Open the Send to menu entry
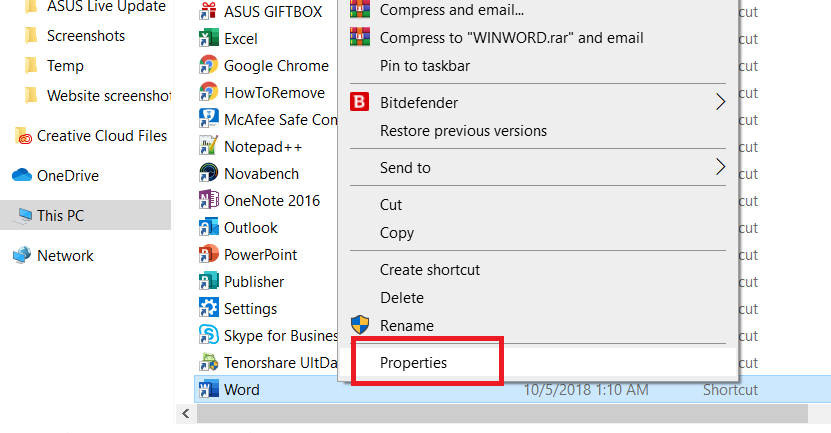The height and width of the screenshot is (433, 831). (538, 167)
